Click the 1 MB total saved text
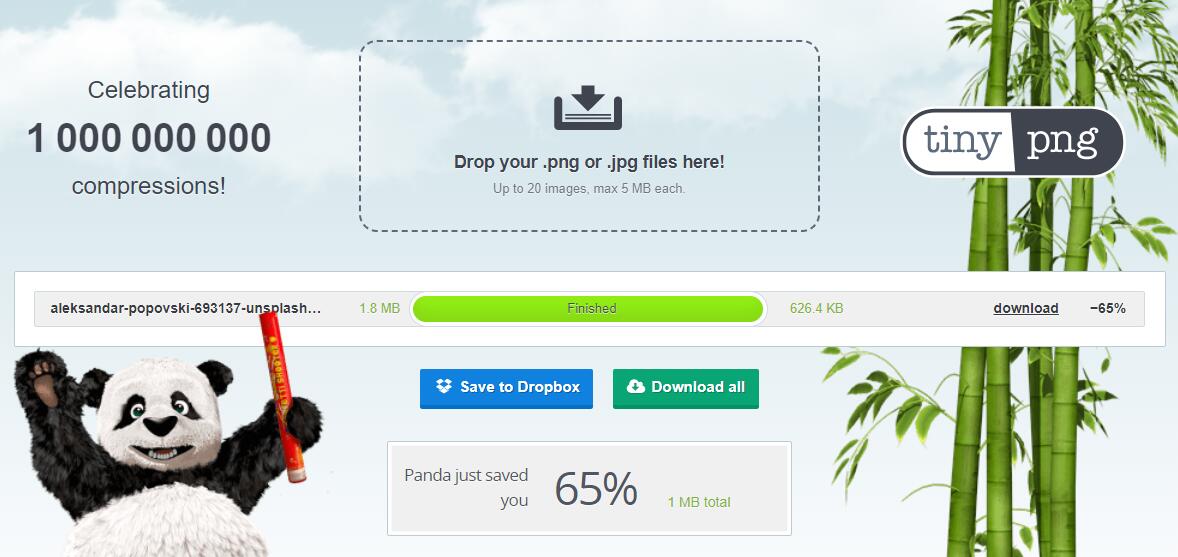1178x557 pixels. [x=699, y=502]
